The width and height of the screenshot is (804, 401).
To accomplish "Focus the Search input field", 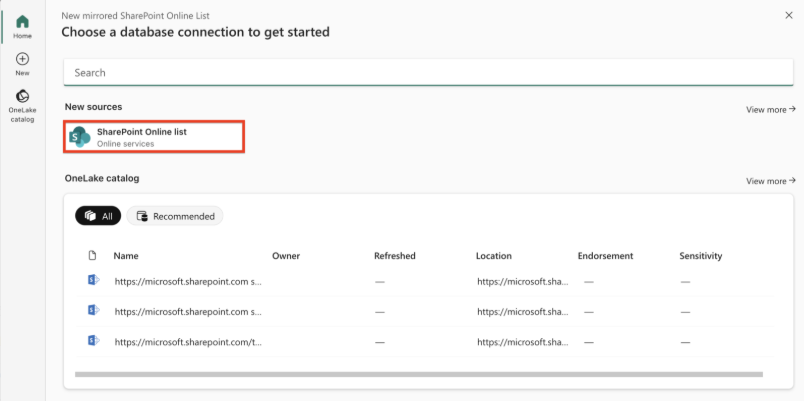I will pyautogui.click(x=428, y=72).
